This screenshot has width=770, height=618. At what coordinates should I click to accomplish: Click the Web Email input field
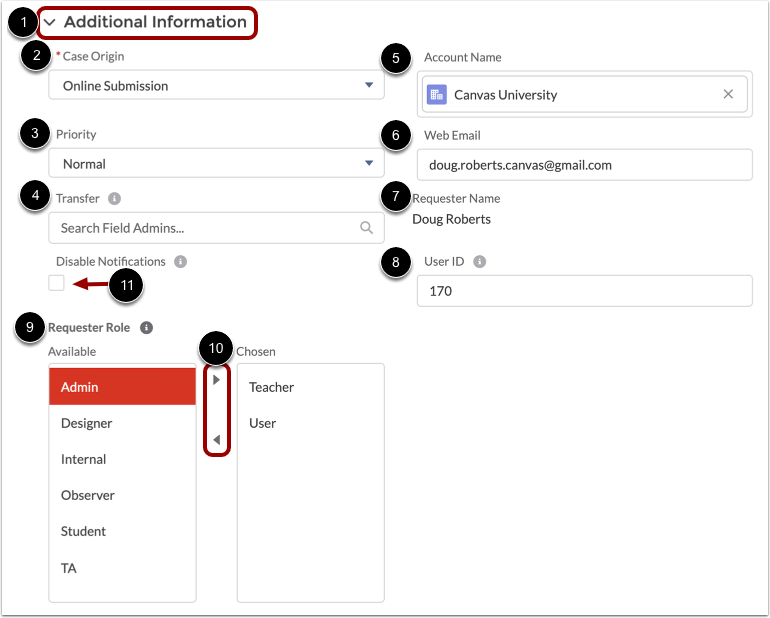(584, 165)
